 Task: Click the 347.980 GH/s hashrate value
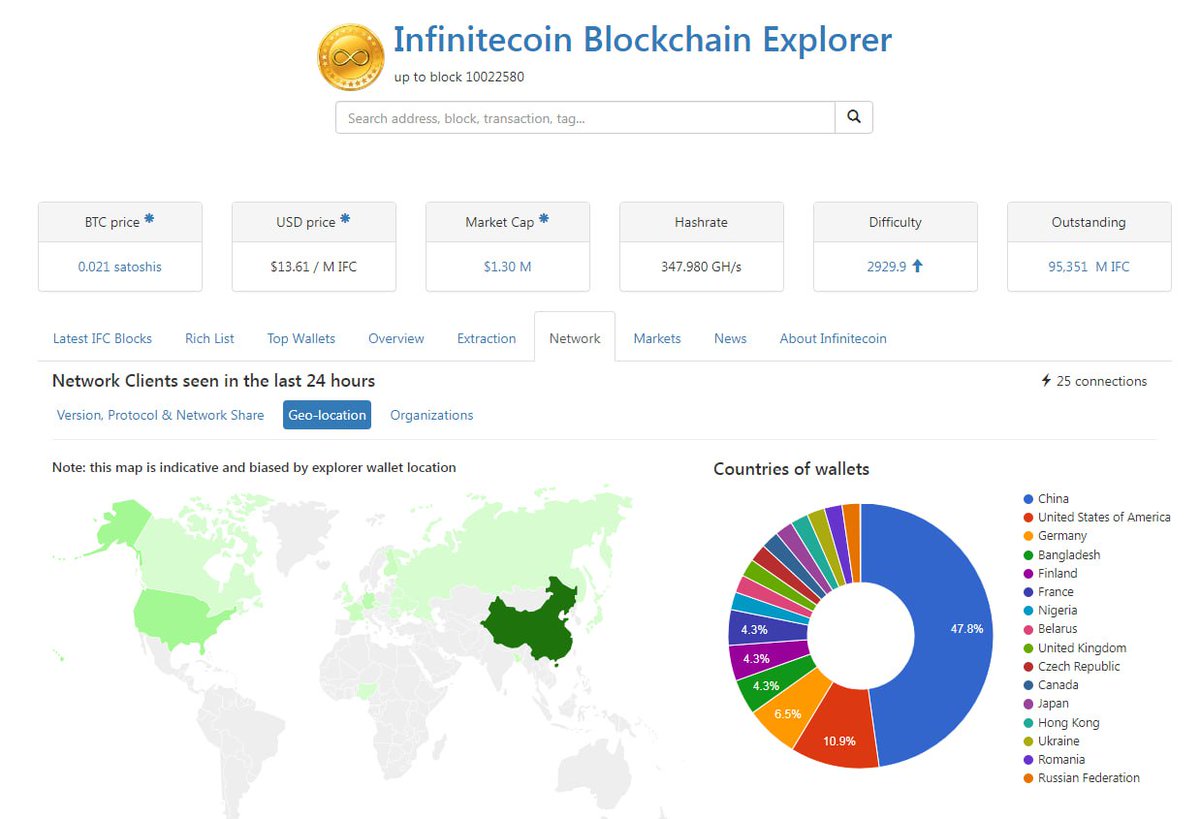click(x=701, y=267)
